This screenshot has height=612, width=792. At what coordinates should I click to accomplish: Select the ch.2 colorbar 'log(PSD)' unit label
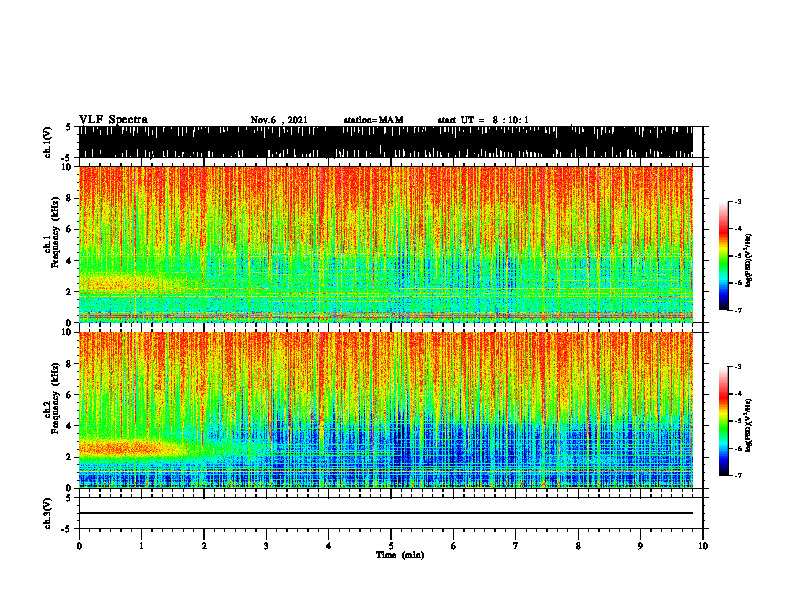pos(749,425)
